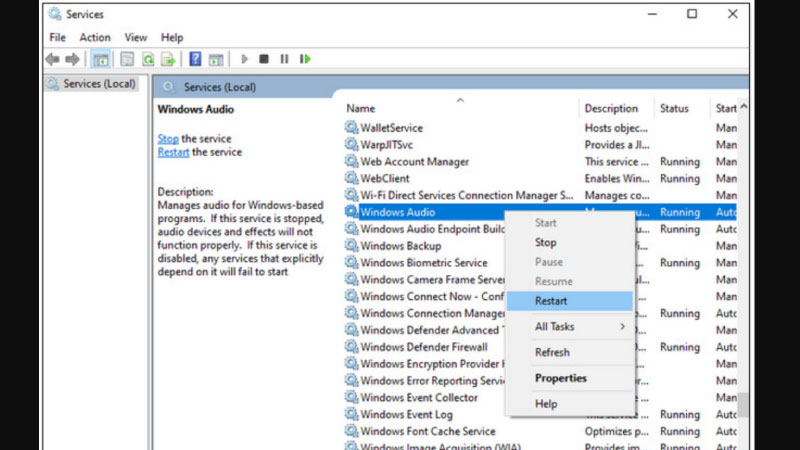Select the Windows Backup service
This screenshot has width=800, height=450.
(x=401, y=245)
